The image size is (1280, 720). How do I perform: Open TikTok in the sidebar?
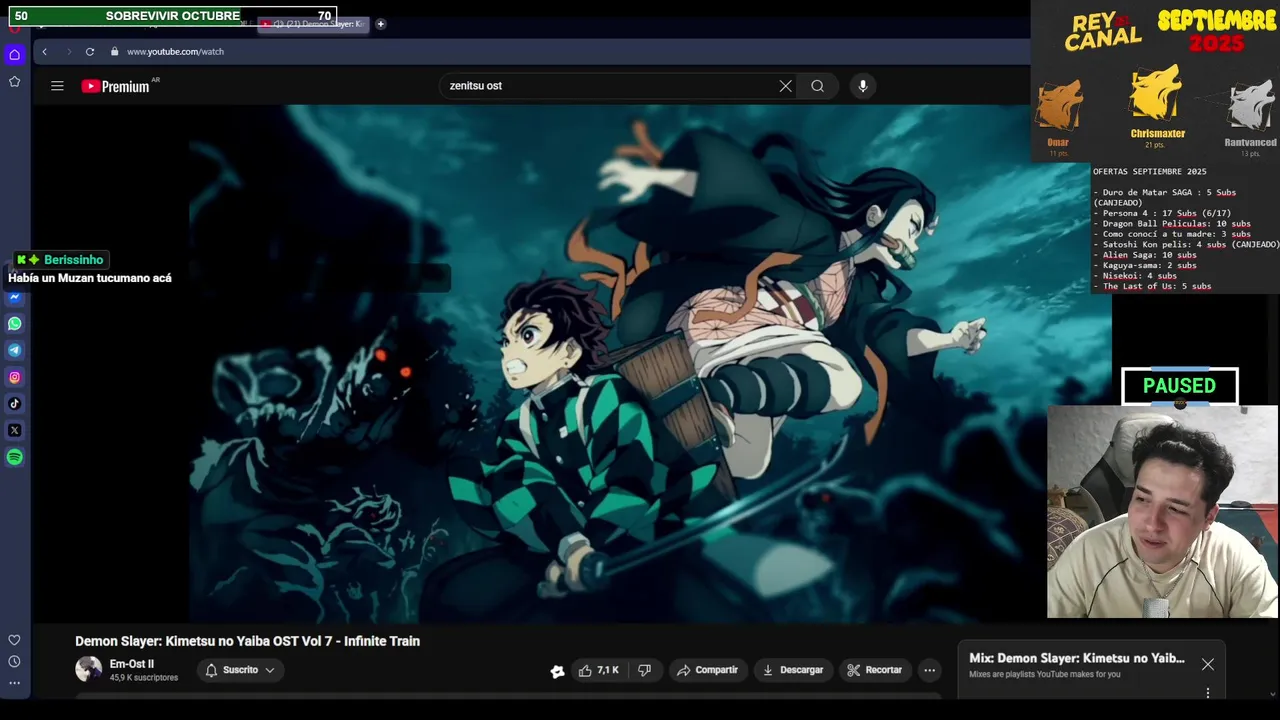pos(14,404)
